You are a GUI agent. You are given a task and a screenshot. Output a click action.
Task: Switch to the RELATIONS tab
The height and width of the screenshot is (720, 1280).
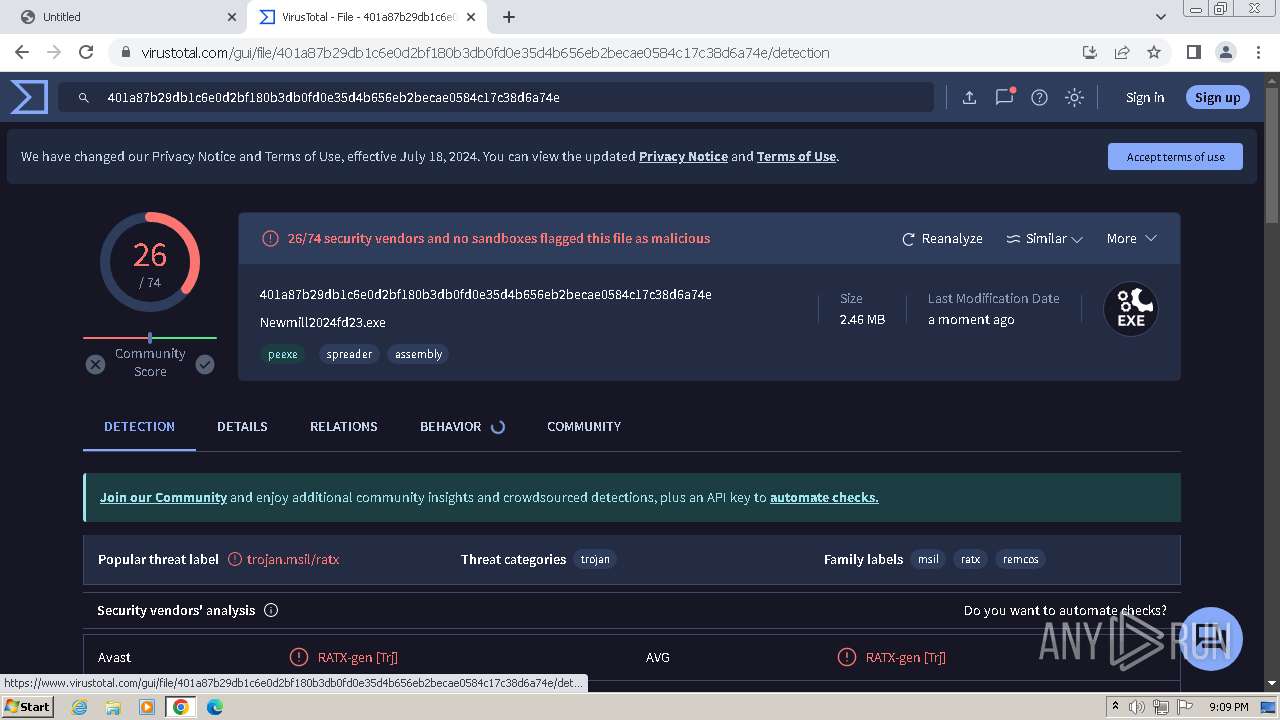pos(343,426)
